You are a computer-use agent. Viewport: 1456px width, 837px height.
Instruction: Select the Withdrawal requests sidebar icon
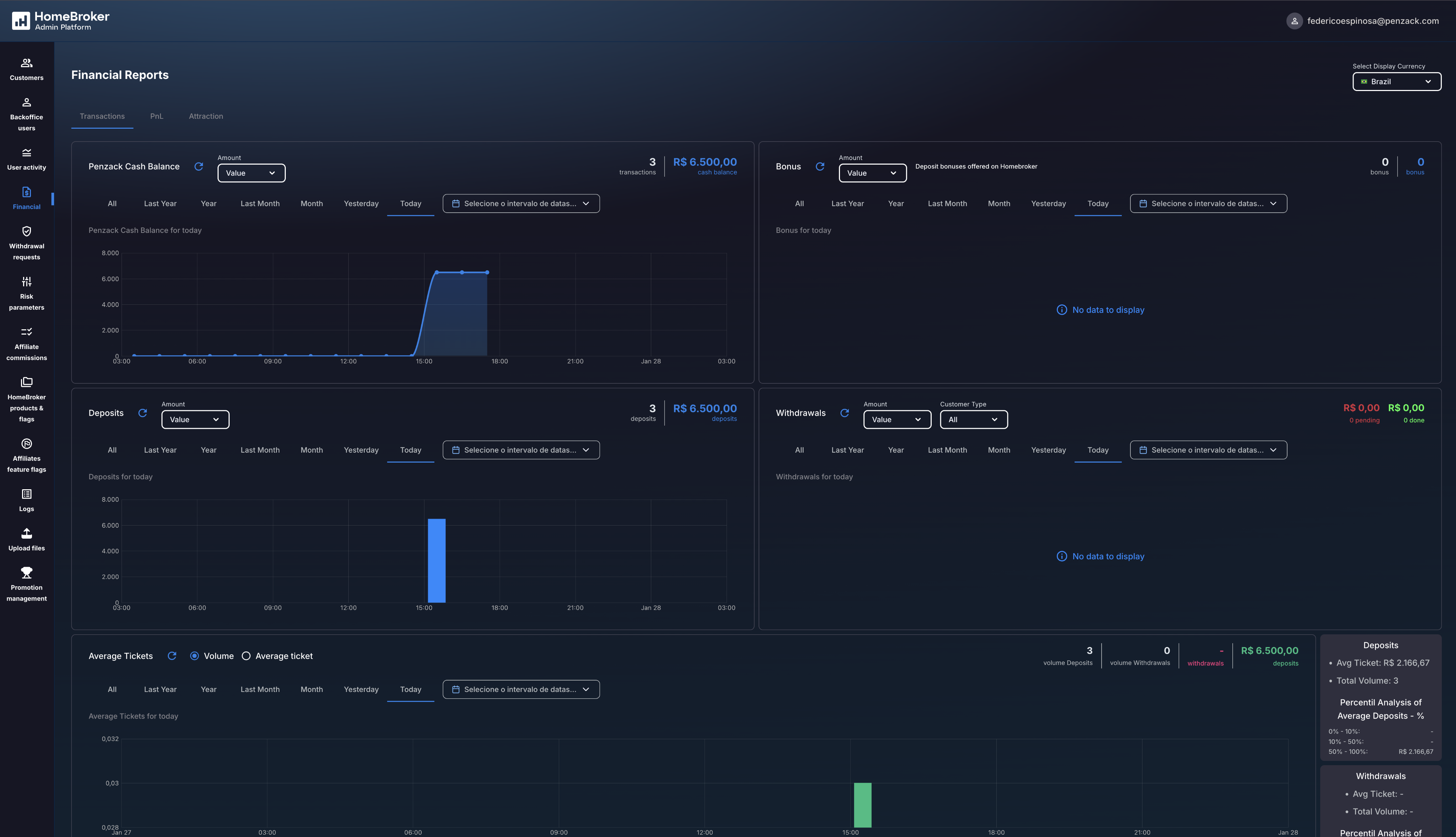(26, 232)
